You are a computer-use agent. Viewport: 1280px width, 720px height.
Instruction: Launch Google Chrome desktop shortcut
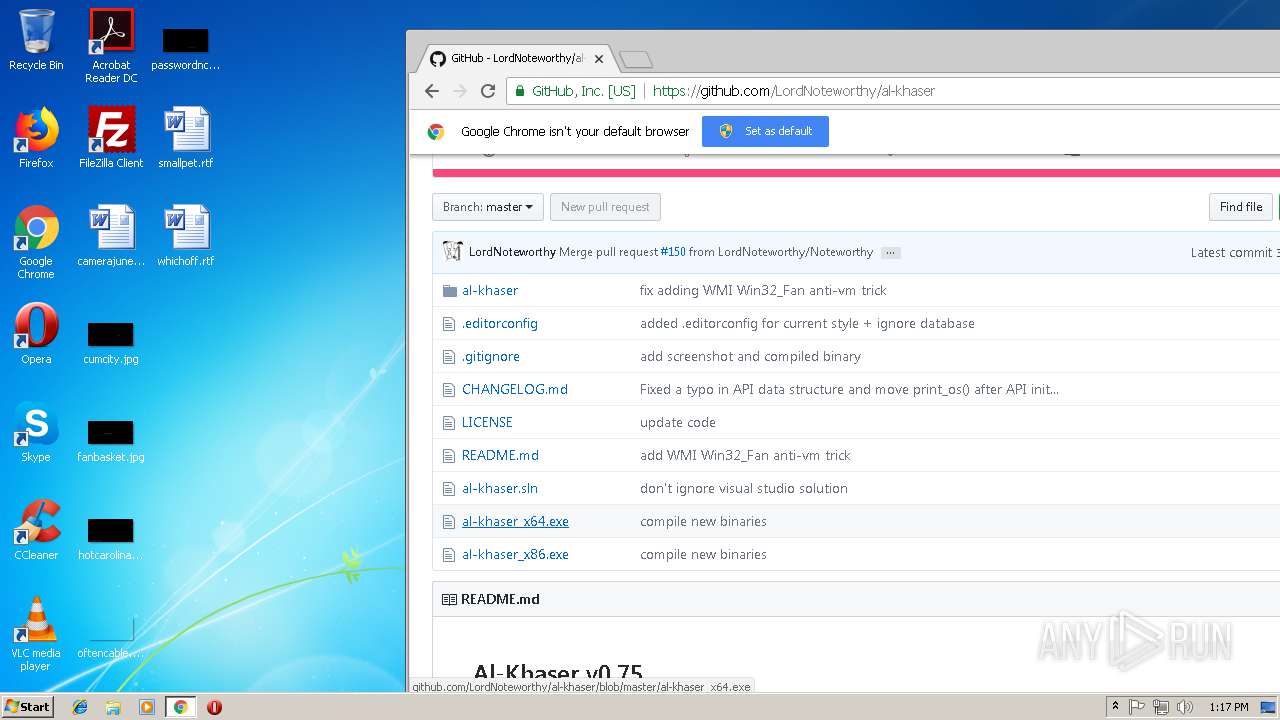36,242
